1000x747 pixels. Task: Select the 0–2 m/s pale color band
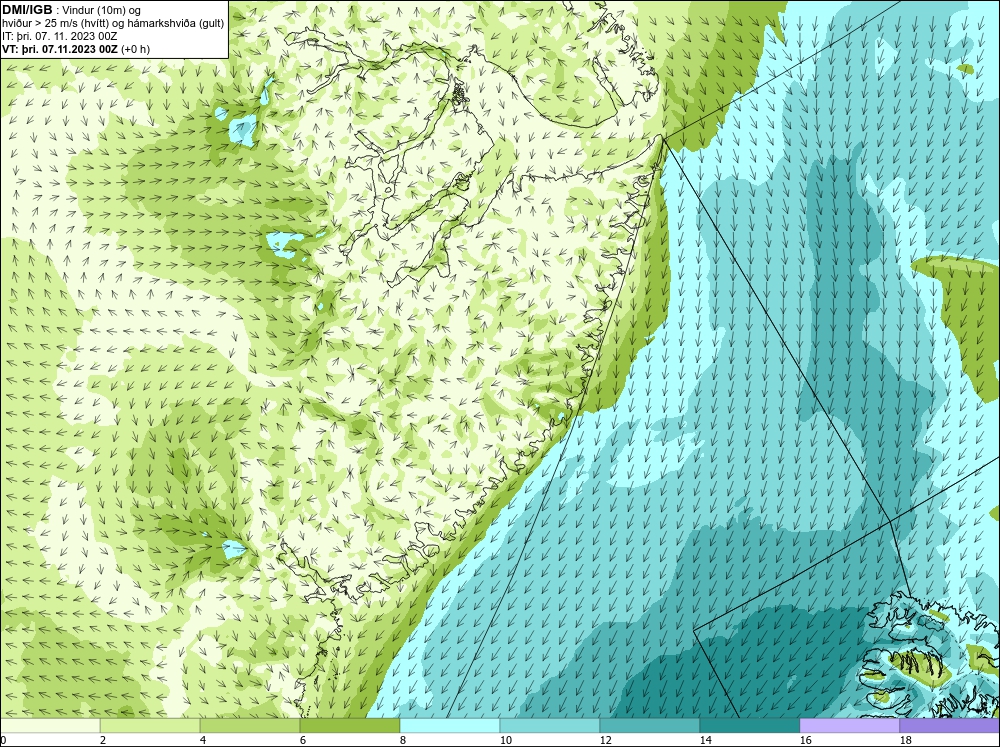[x=50, y=726]
